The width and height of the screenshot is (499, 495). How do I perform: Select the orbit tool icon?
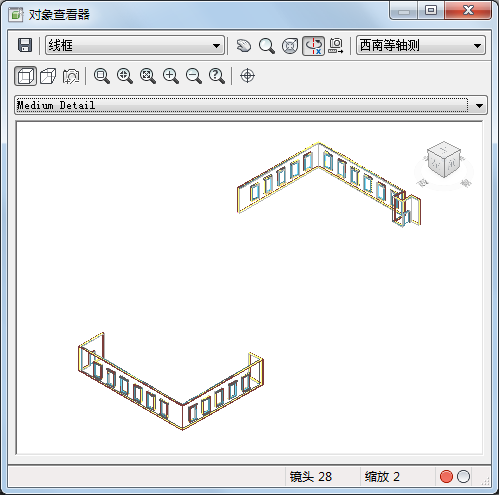290,46
